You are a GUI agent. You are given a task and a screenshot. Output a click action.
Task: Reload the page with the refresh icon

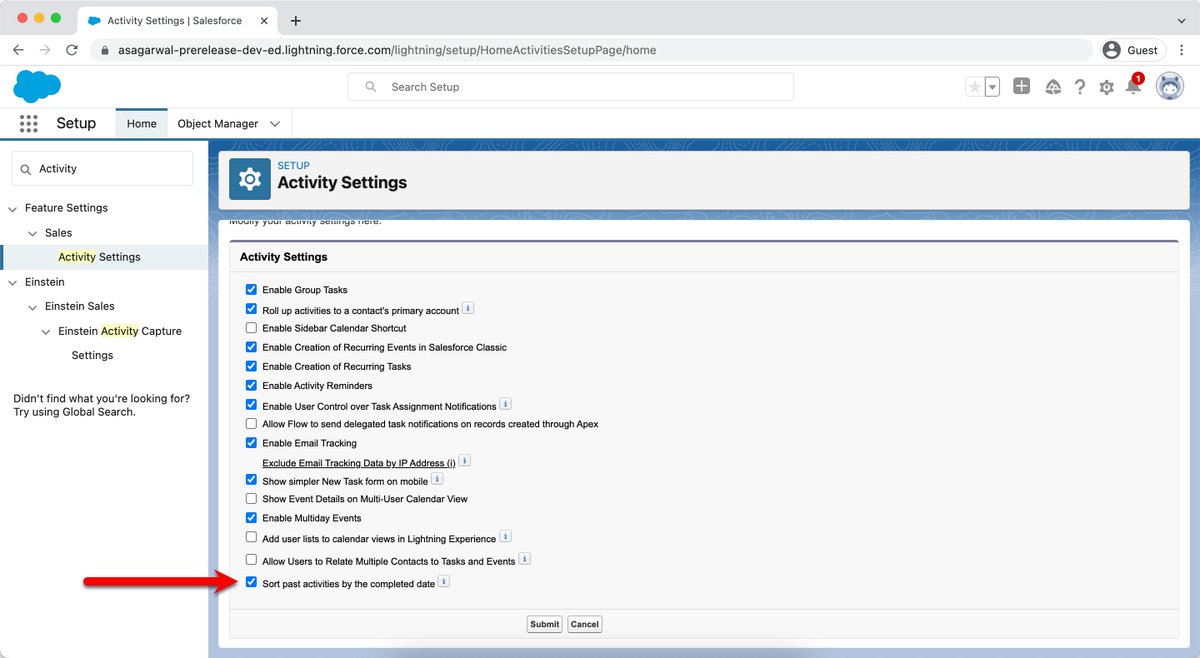click(x=72, y=50)
